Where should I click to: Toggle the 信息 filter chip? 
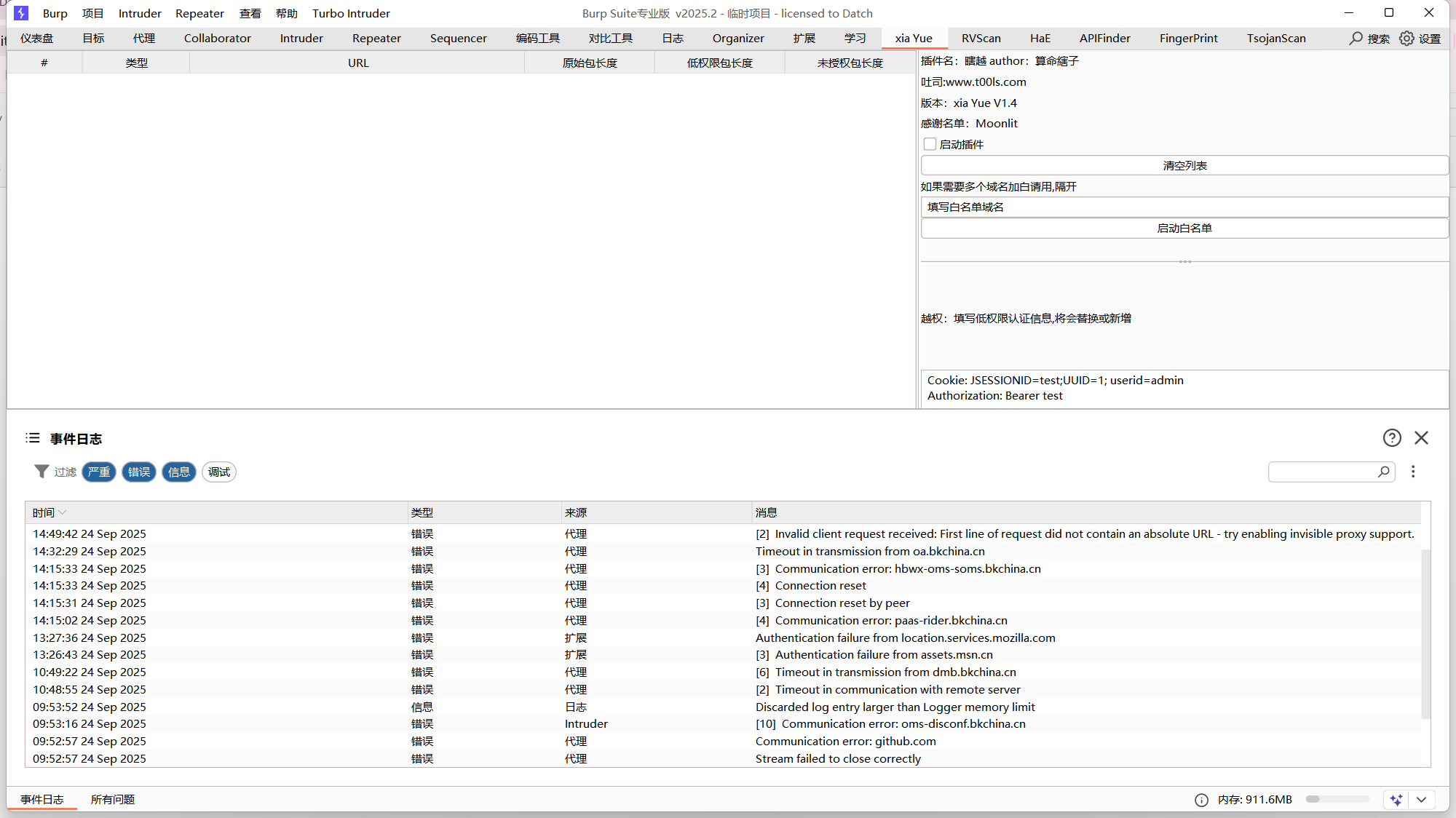pyautogui.click(x=178, y=472)
